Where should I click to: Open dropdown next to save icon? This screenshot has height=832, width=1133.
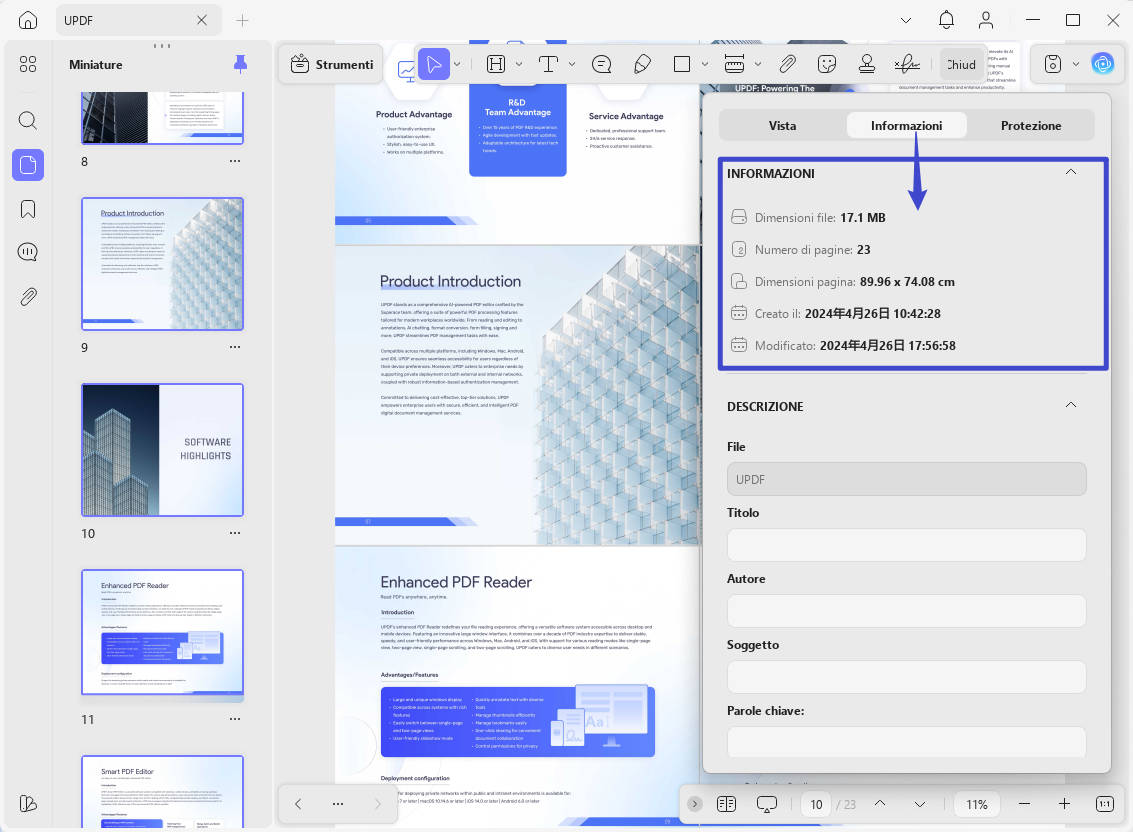1075,64
